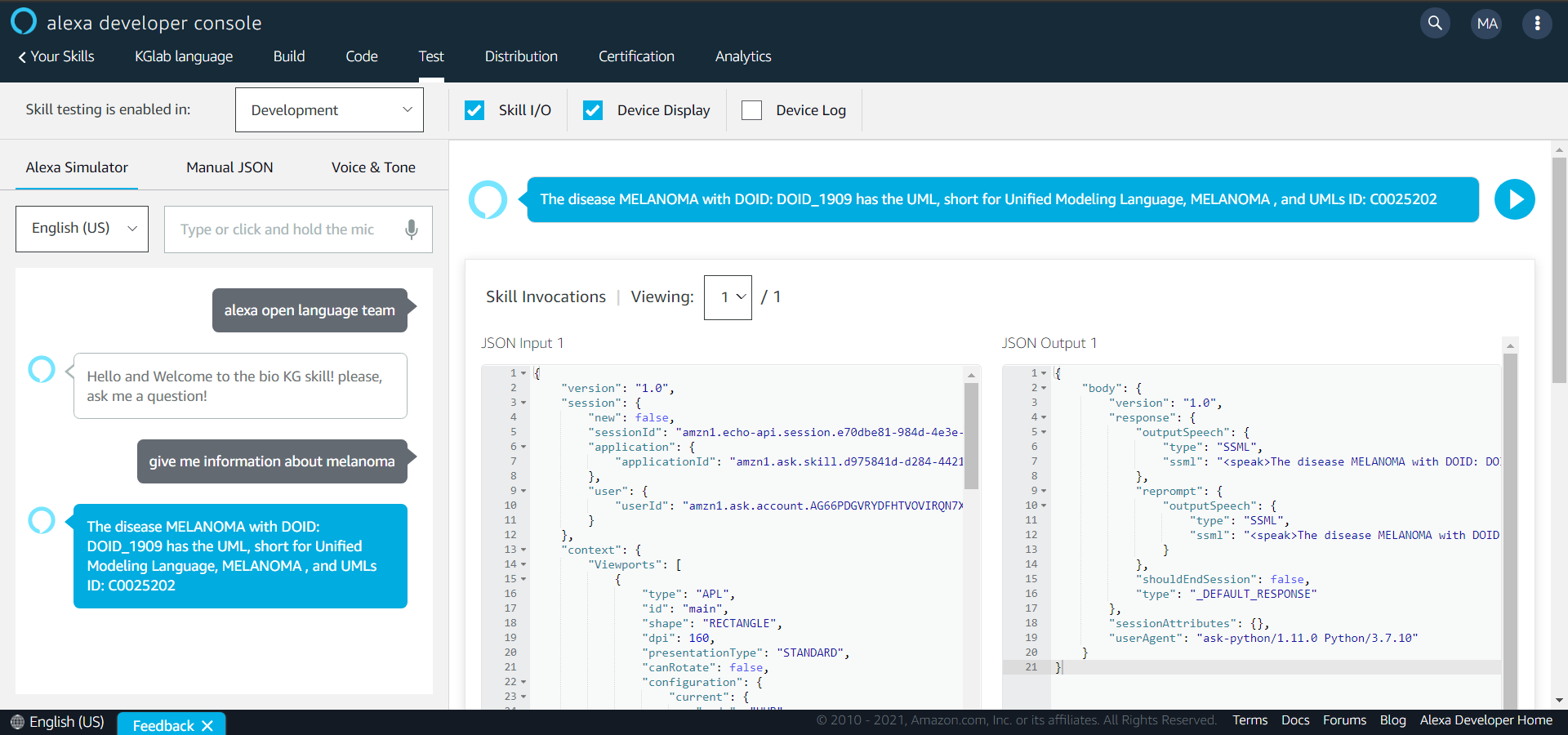
Task: Click the globe language icon in footer
Action: click(x=17, y=722)
